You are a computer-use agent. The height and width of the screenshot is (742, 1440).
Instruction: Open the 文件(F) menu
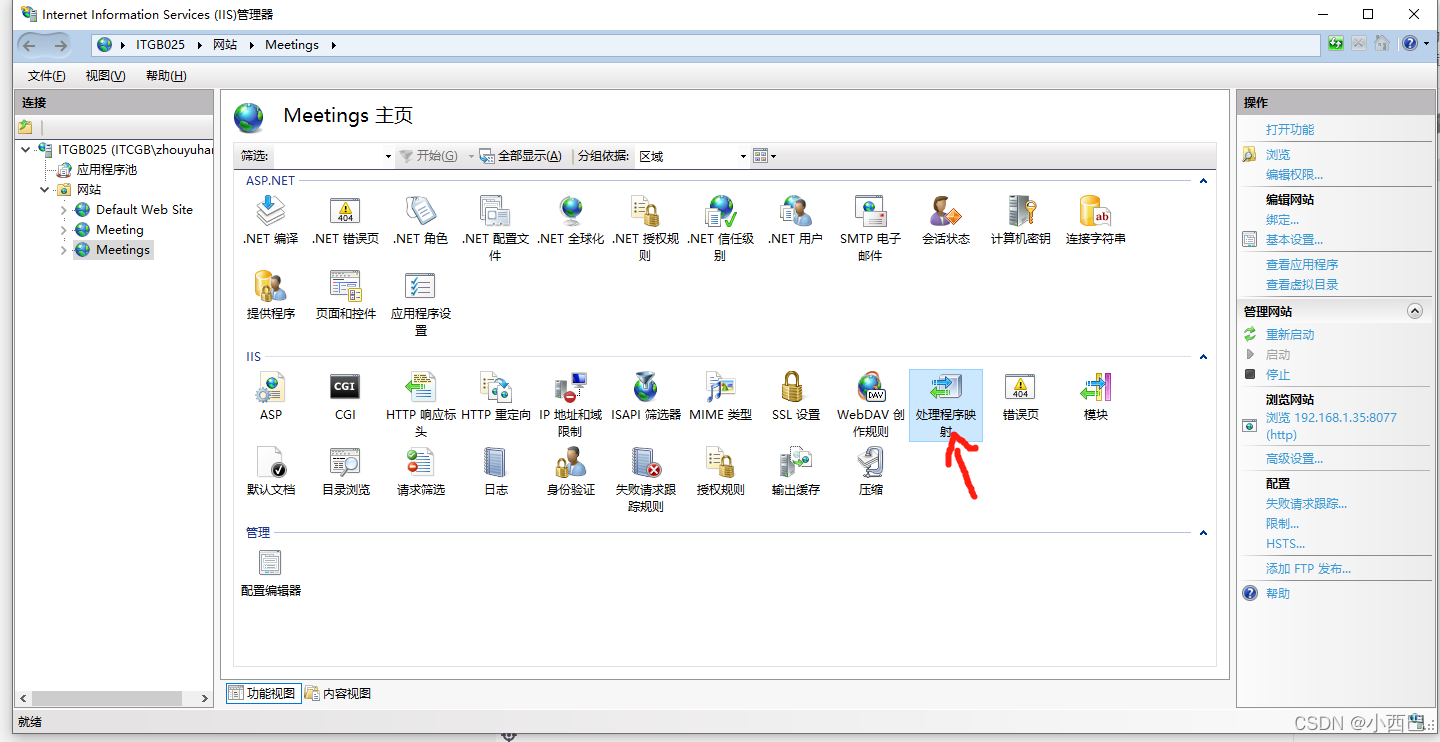(x=47, y=76)
